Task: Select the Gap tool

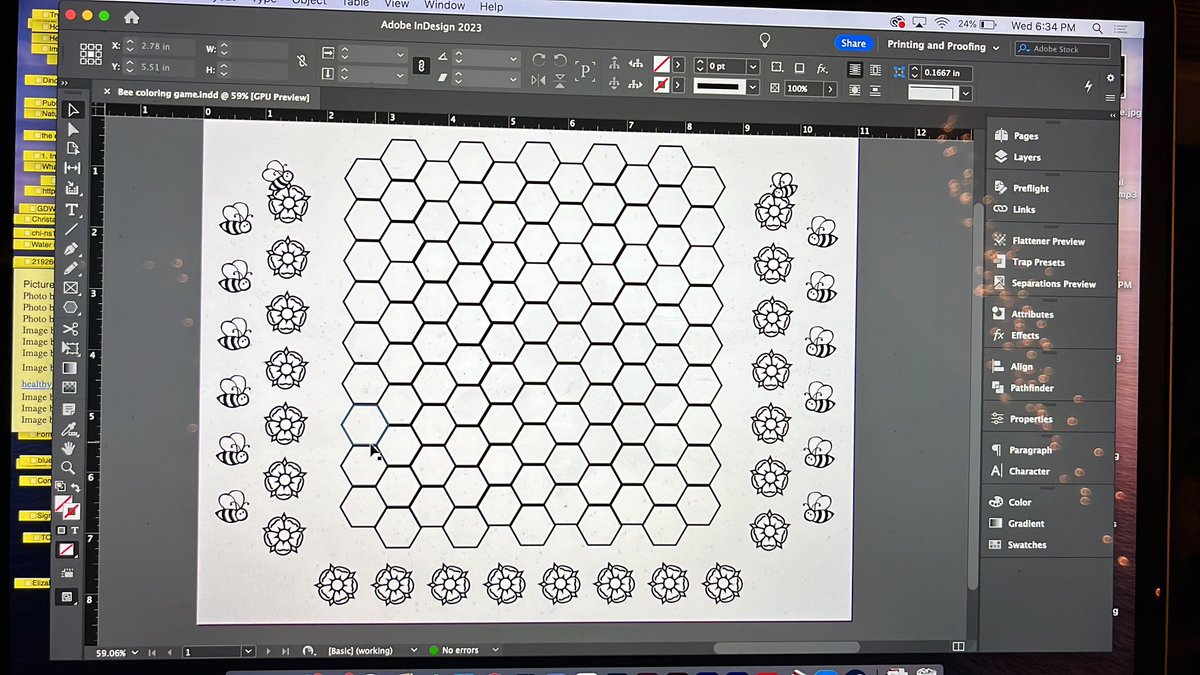Action: [72, 168]
